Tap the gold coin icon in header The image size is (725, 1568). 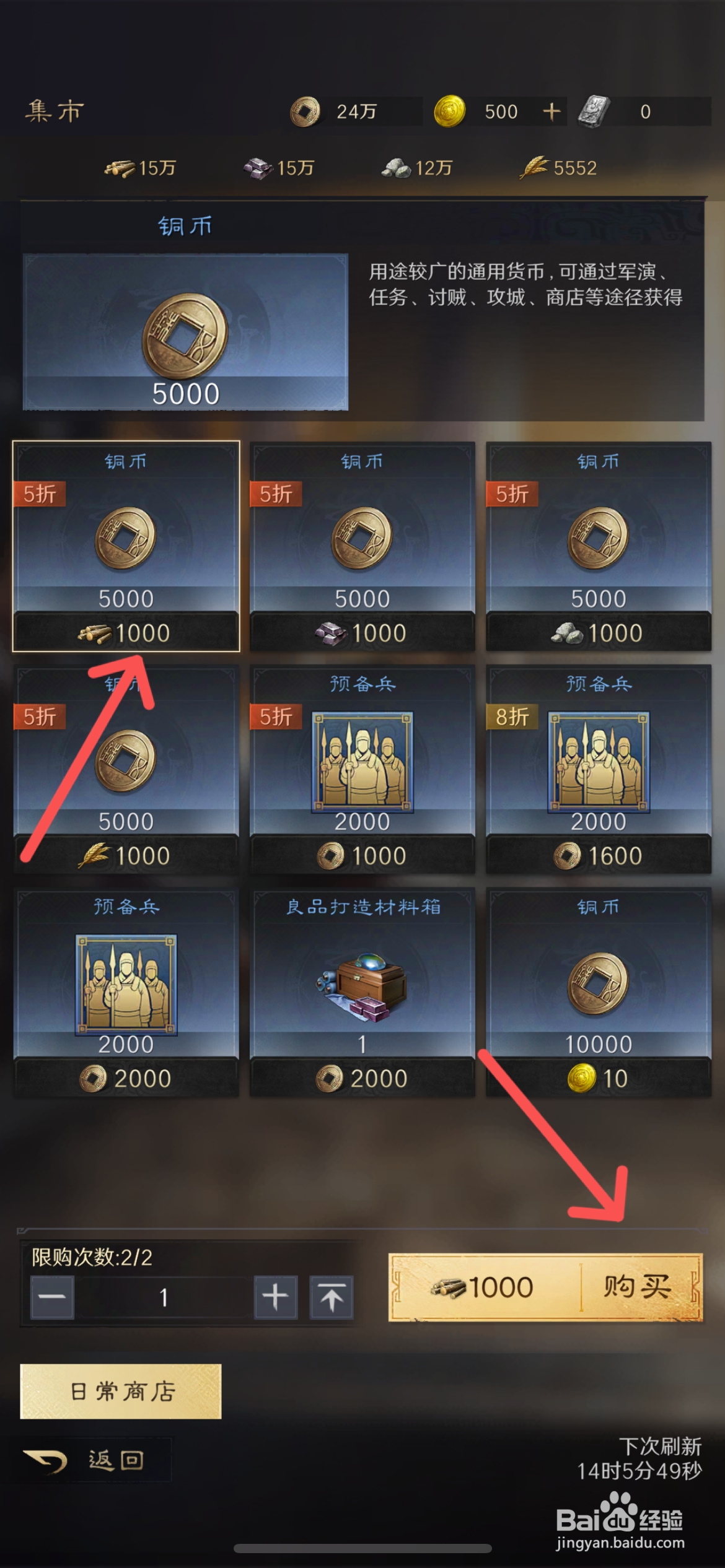(x=449, y=111)
